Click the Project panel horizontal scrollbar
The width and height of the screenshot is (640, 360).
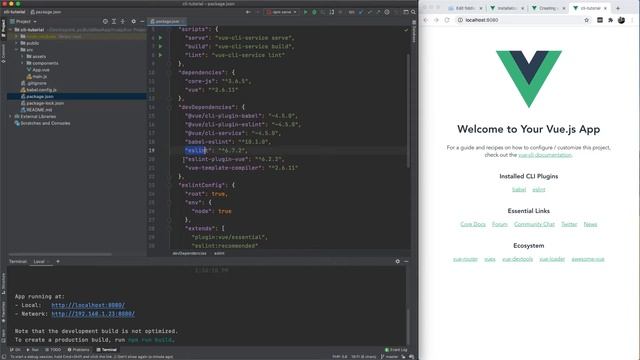(x=60, y=254)
